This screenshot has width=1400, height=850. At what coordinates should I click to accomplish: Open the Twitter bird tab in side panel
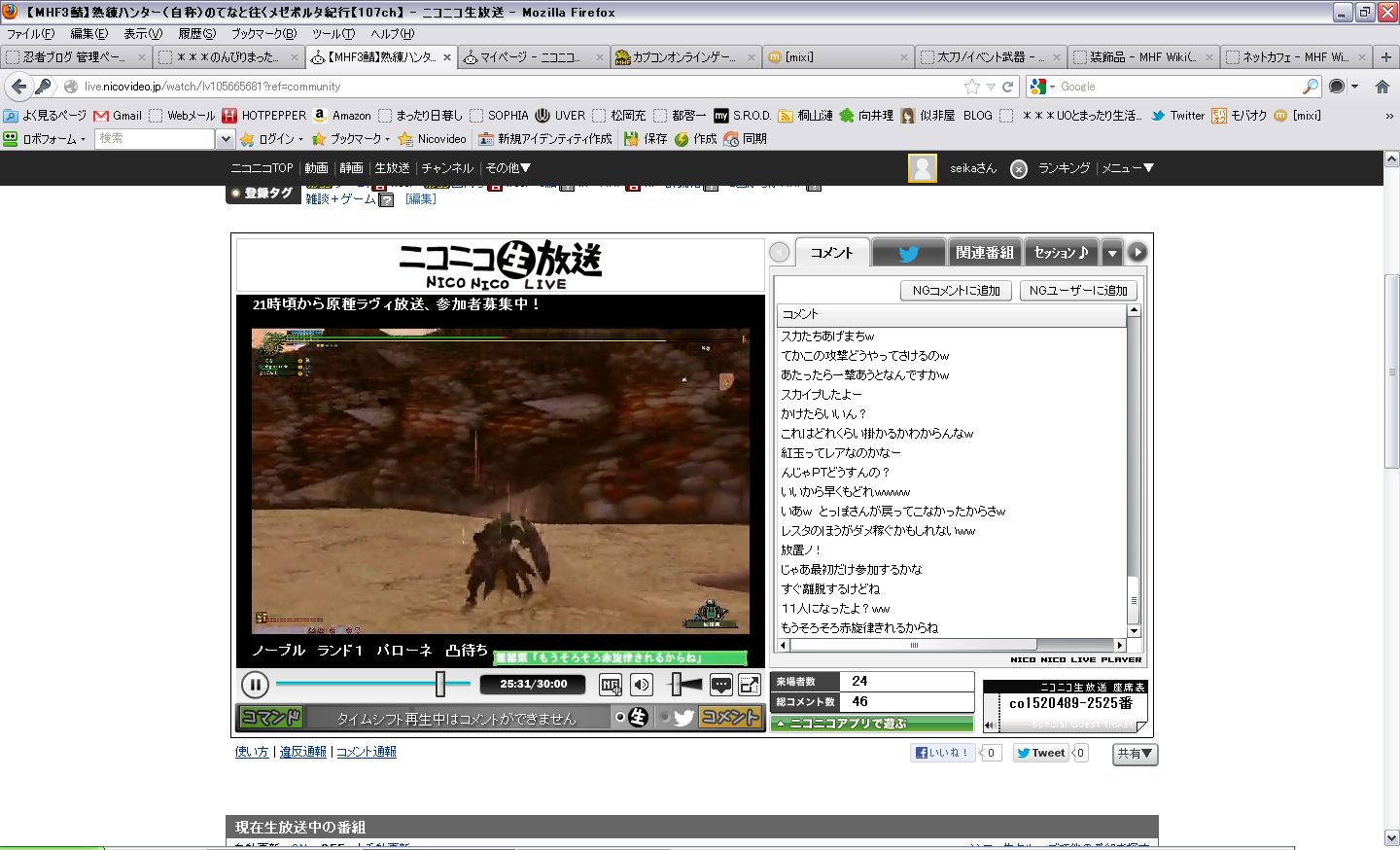tap(908, 253)
